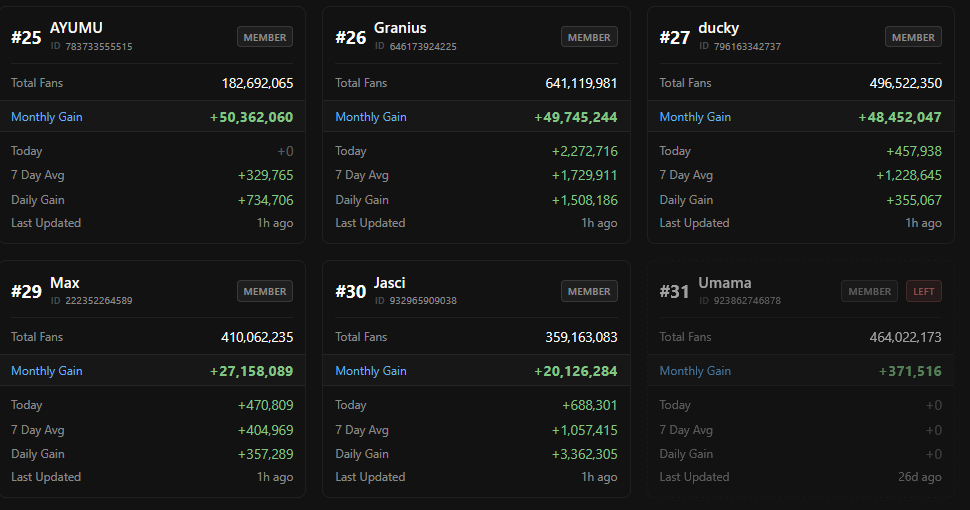Click the MEMBER badge on Umama card
Viewport: 970px width, 510px height.
(869, 291)
